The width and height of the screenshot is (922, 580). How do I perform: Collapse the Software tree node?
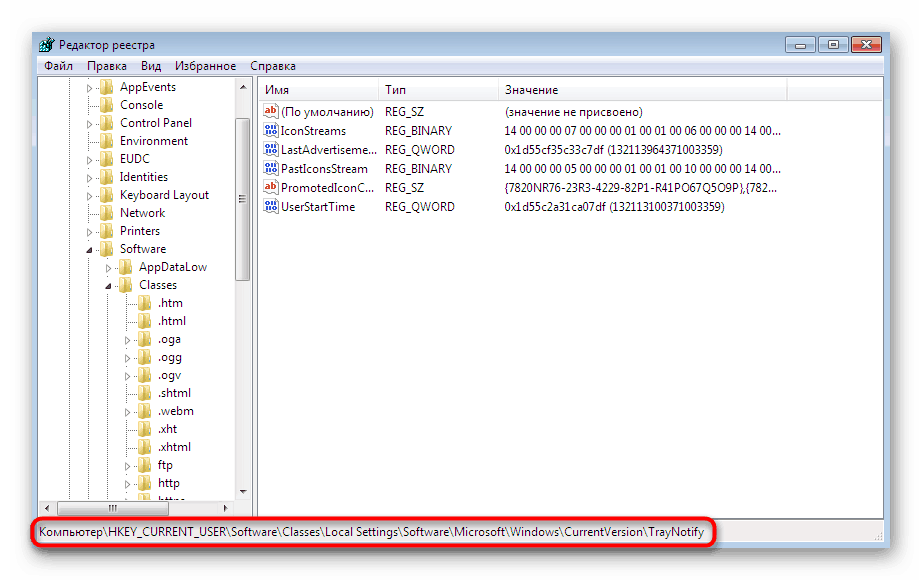(x=89, y=250)
